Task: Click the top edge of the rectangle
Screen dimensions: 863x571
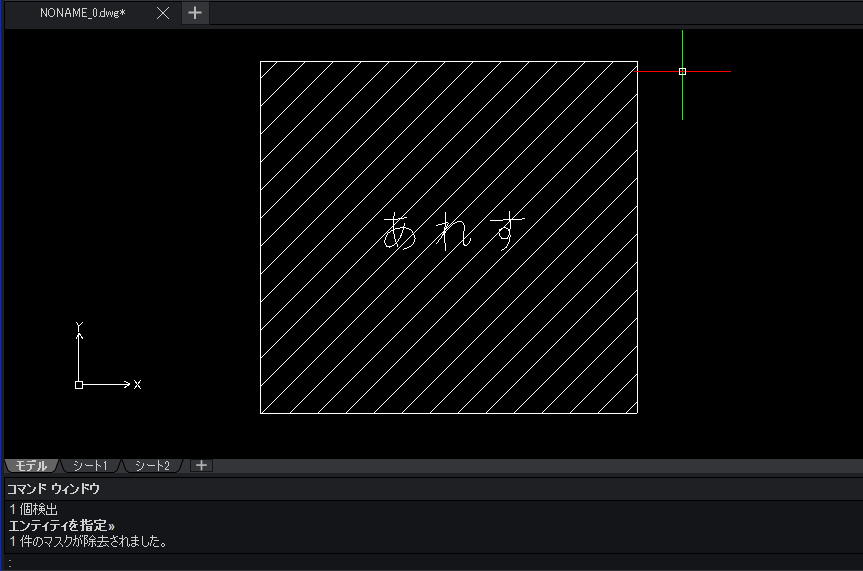Action: point(449,61)
